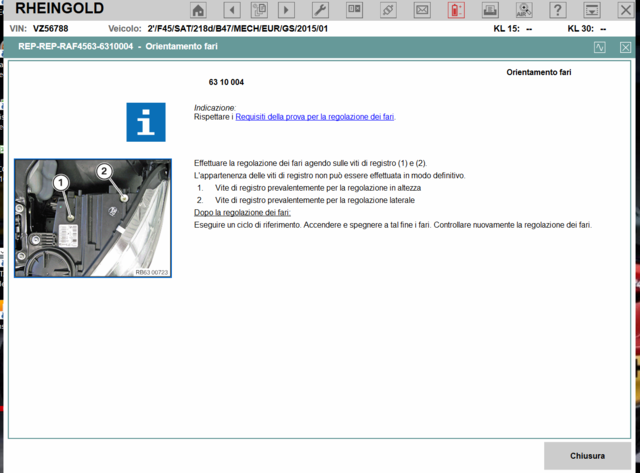Open link Requisiti della prova per la regolazione

coord(314,117)
